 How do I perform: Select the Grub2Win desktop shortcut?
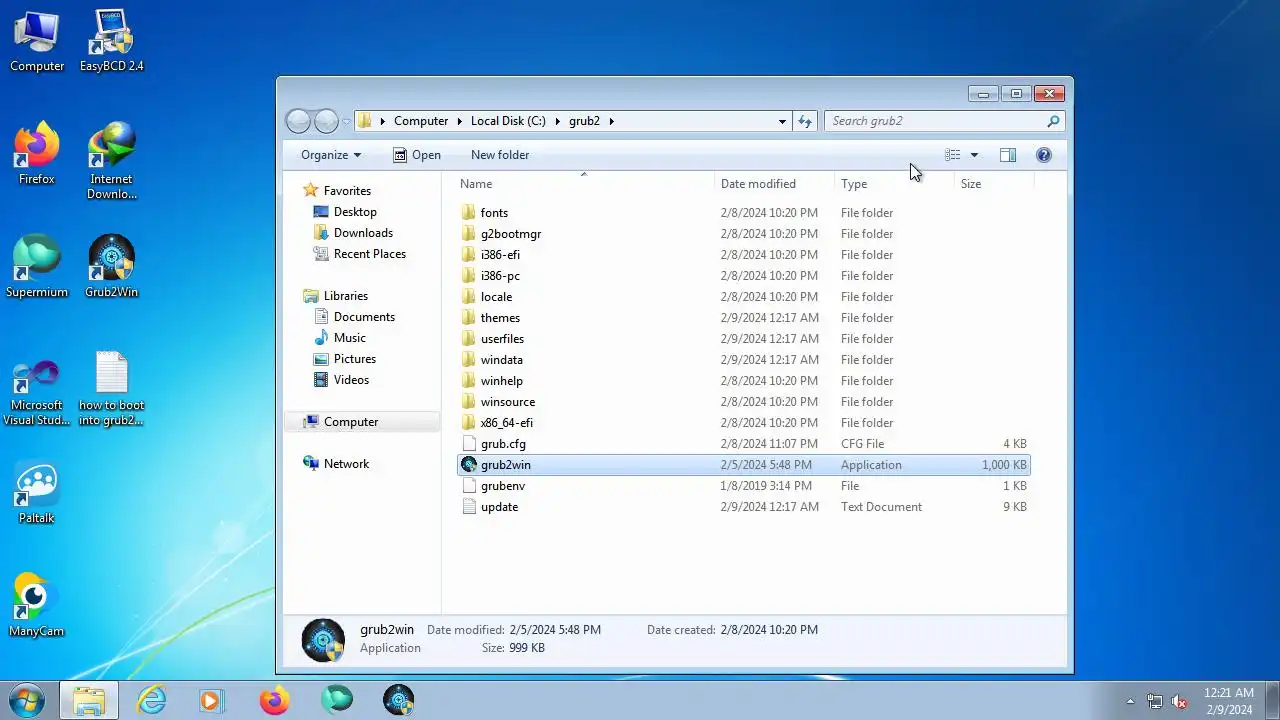pos(111,268)
